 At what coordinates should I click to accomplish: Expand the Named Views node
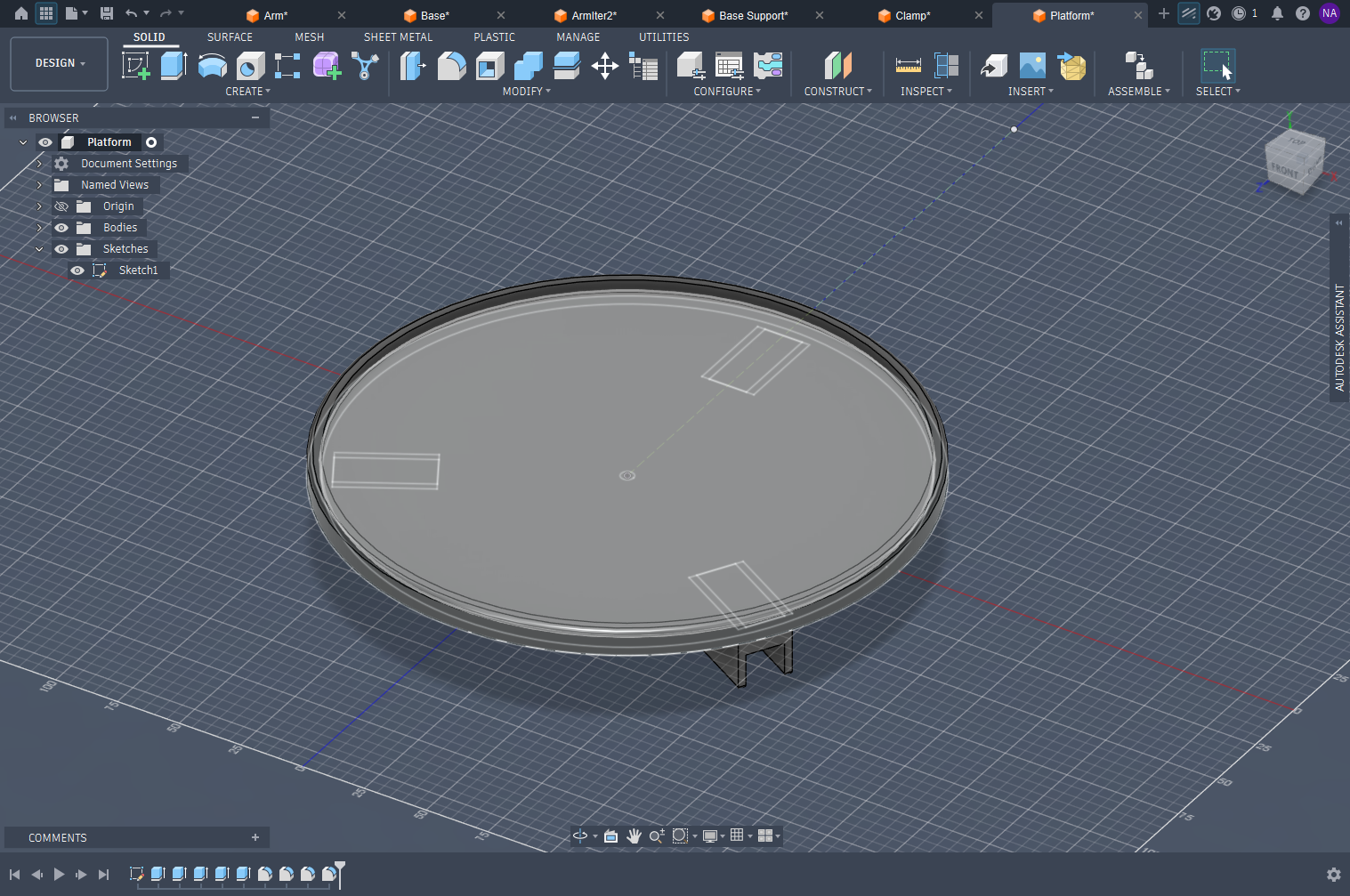pyautogui.click(x=39, y=185)
